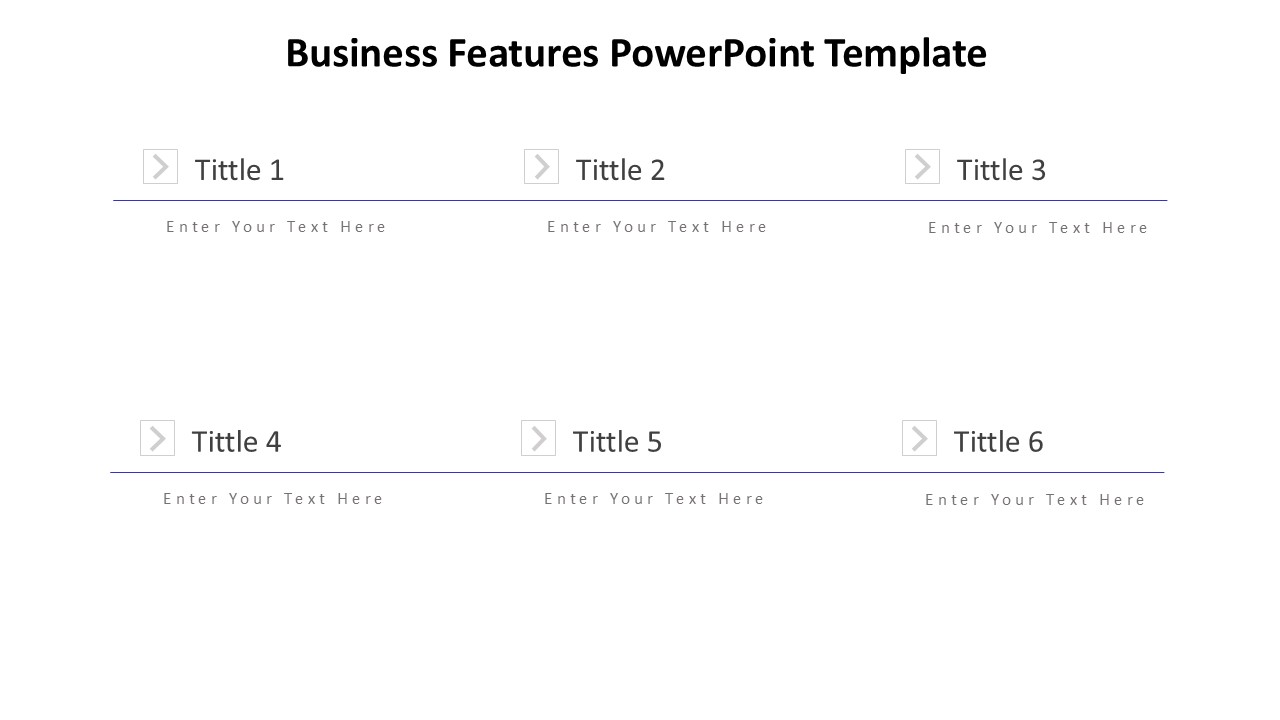
Task: Click placeholder text under Tittle 4
Action: [x=274, y=499]
